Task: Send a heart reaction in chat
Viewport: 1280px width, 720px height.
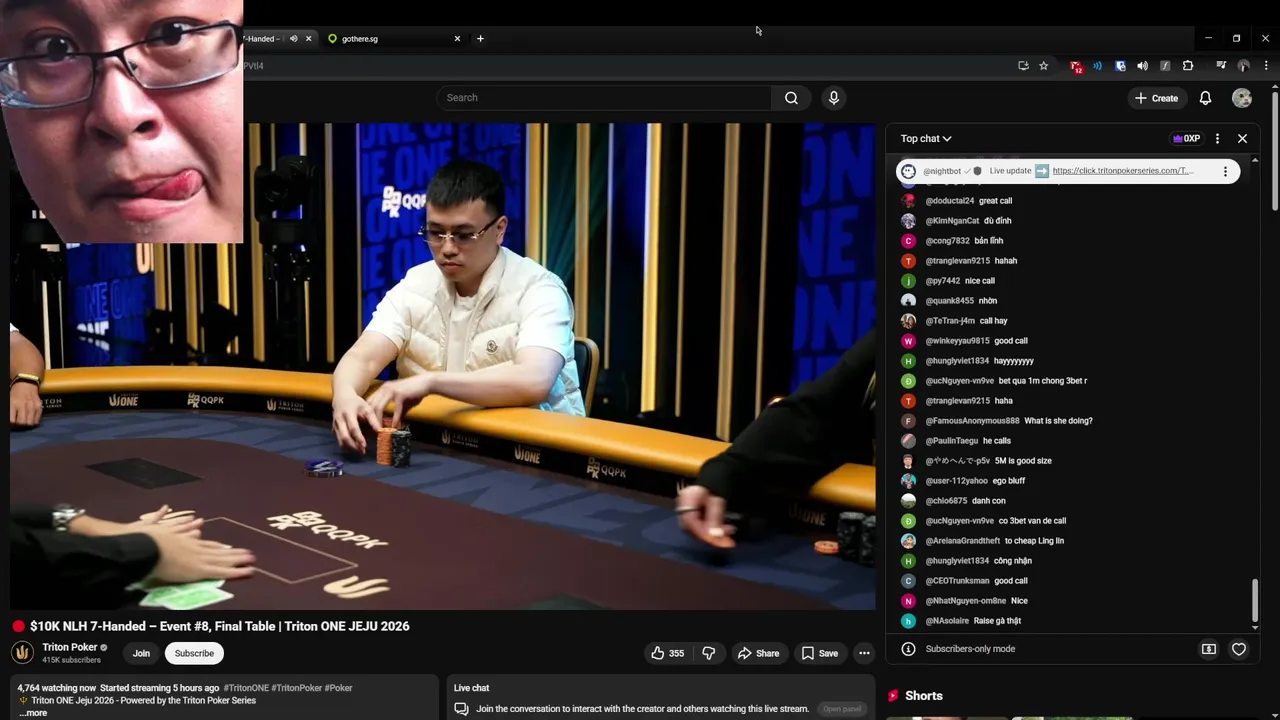Action: click(1238, 649)
